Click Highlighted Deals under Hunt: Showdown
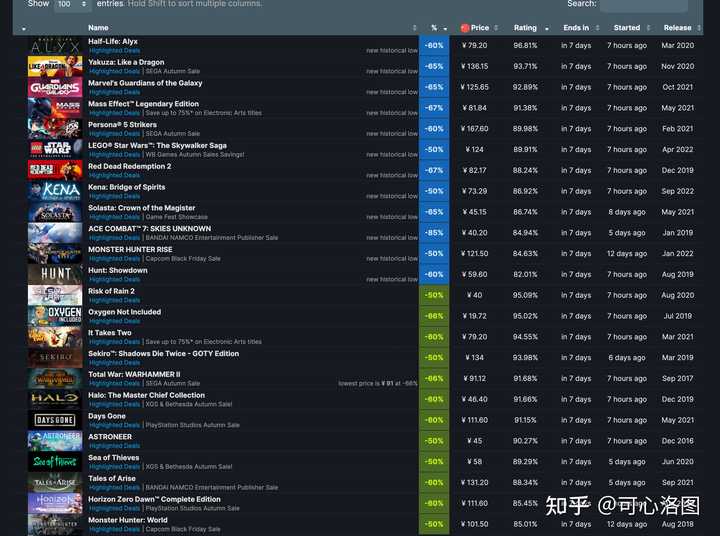Viewport: 720px width, 536px height. [x=114, y=279]
